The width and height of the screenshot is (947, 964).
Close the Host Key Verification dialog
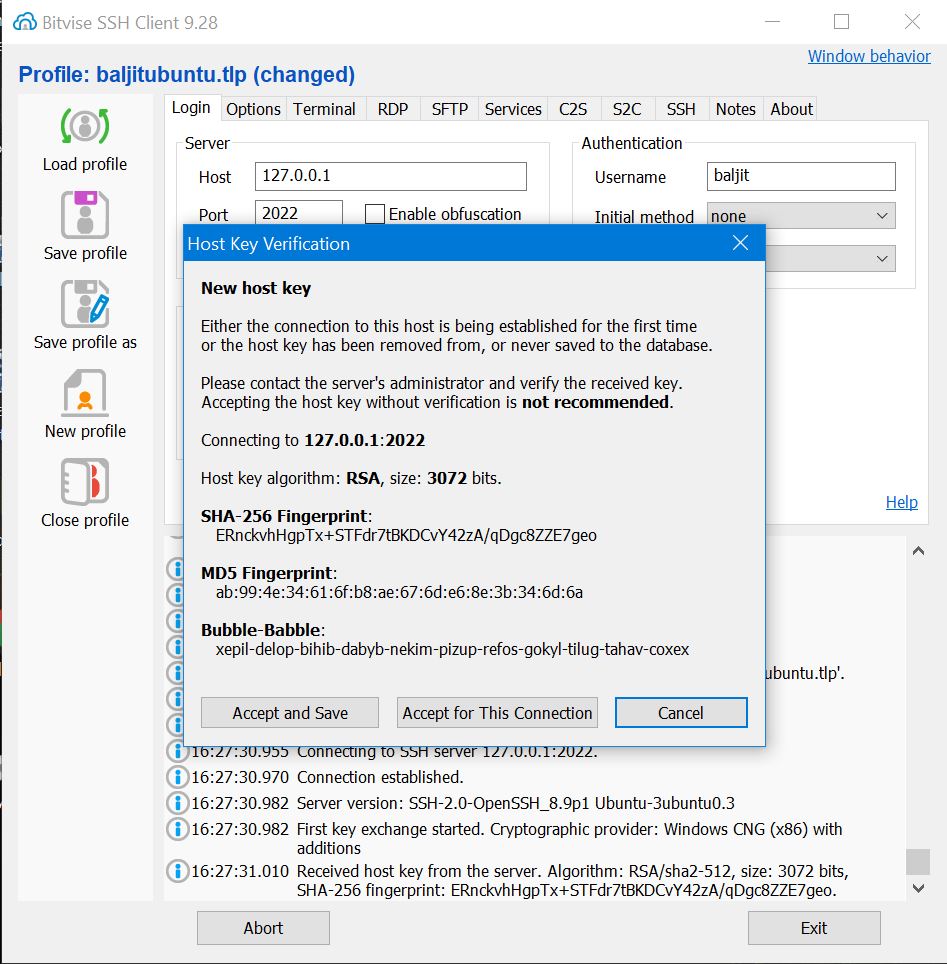(740, 243)
